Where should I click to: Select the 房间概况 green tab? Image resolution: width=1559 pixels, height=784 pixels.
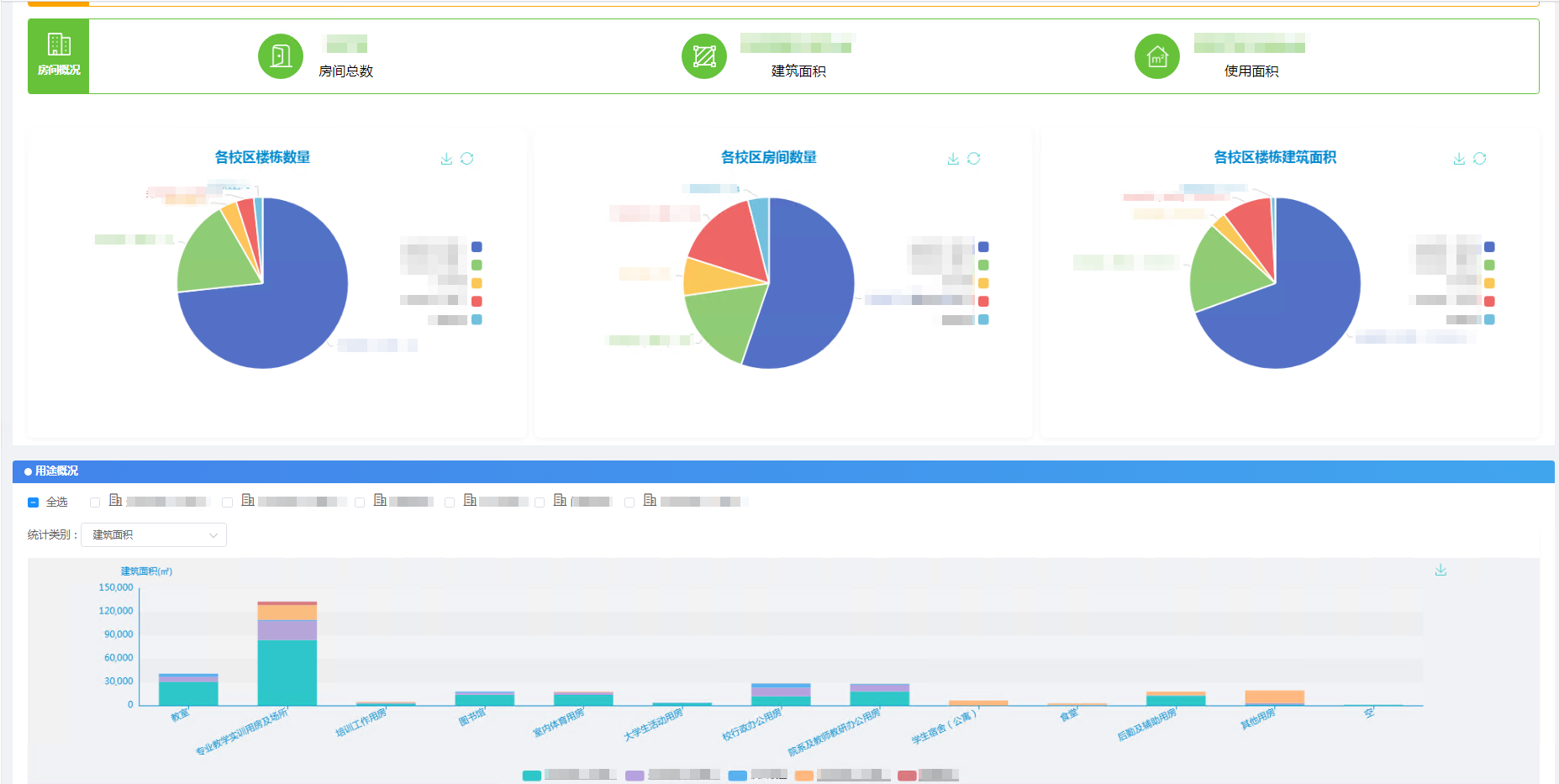tap(58, 56)
